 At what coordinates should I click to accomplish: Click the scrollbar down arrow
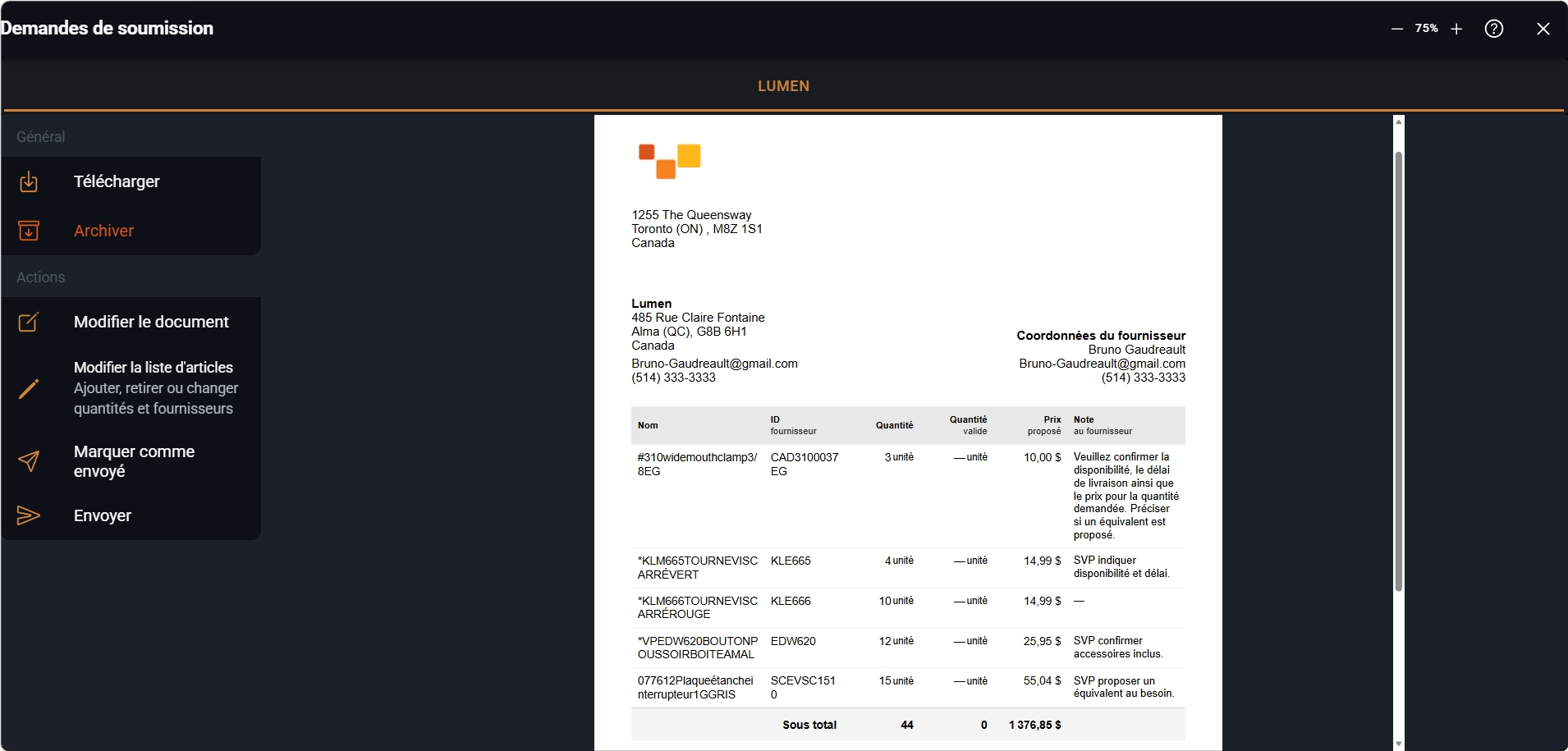coord(1399,744)
